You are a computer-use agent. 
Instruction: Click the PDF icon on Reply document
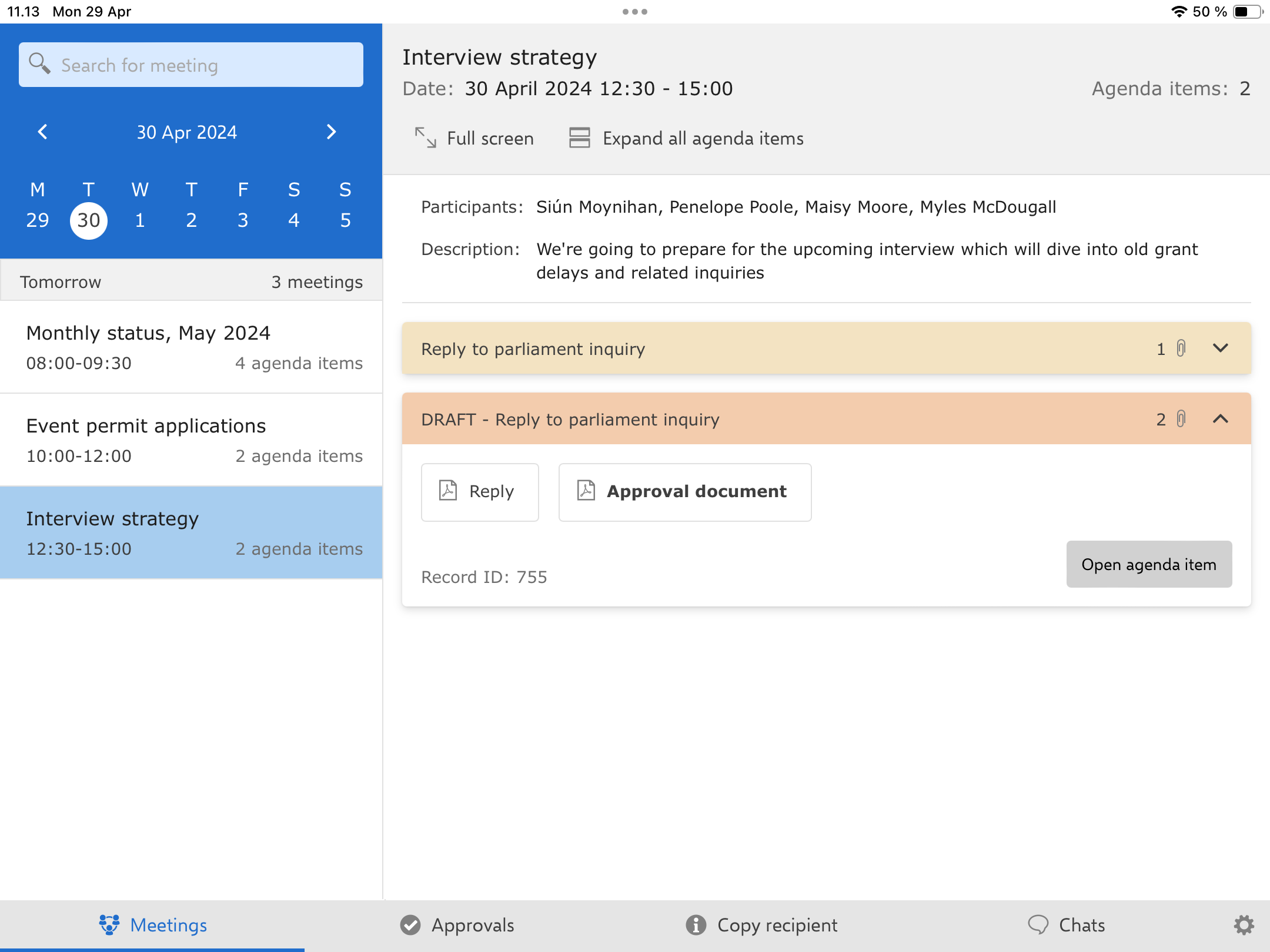[x=448, y=491]
